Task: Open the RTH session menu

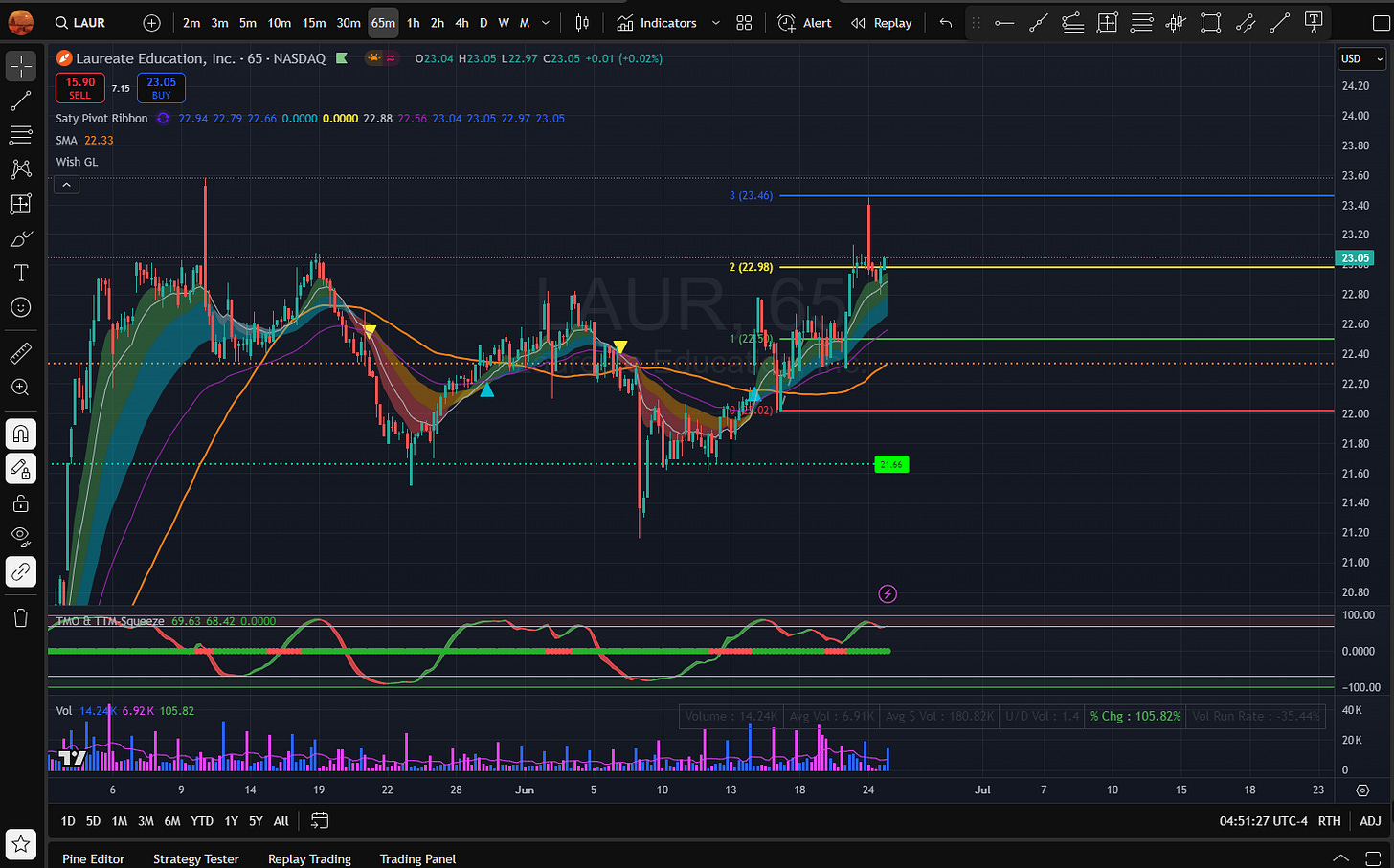Action: [x=1329, y=821]
